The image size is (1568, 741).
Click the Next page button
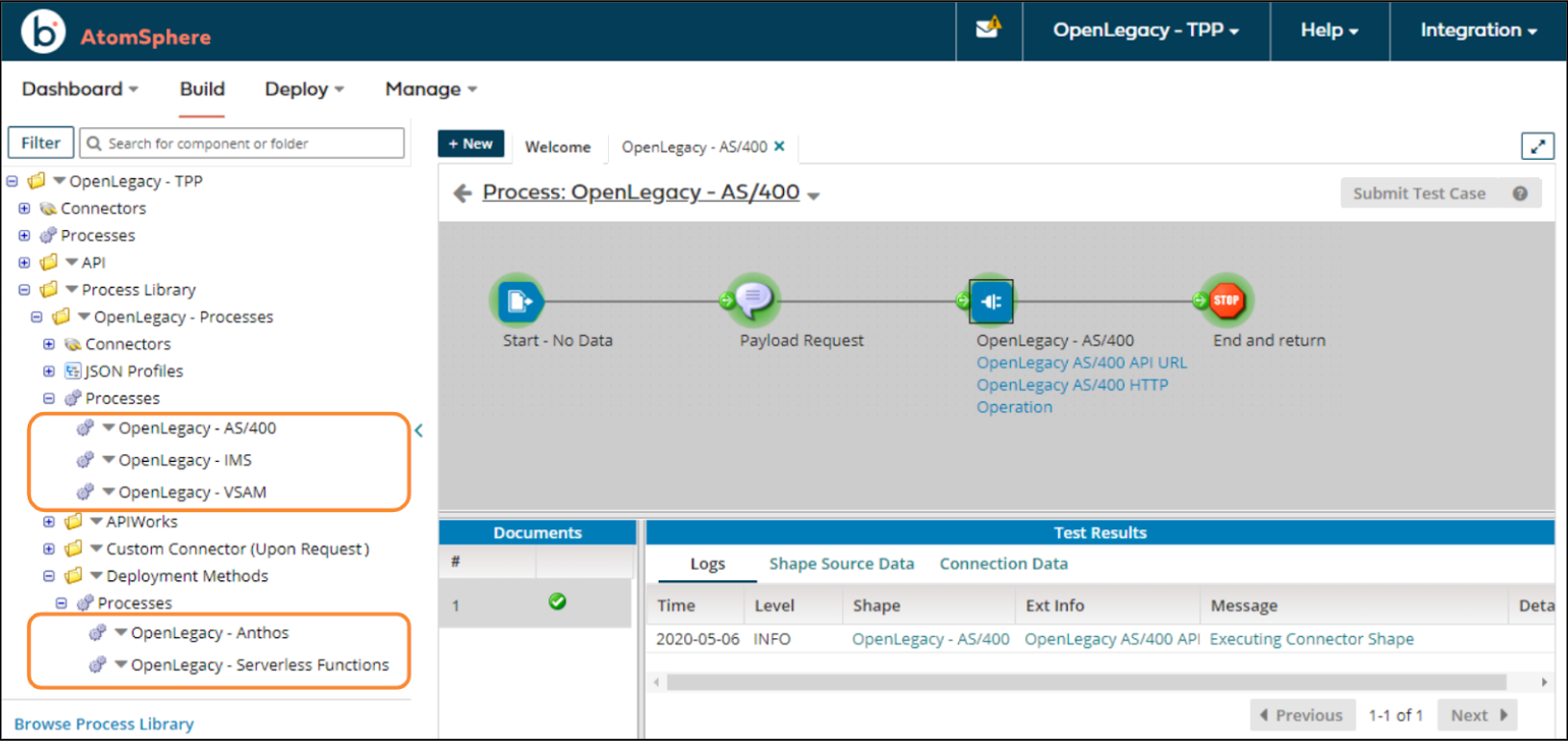click(1478, 715)
